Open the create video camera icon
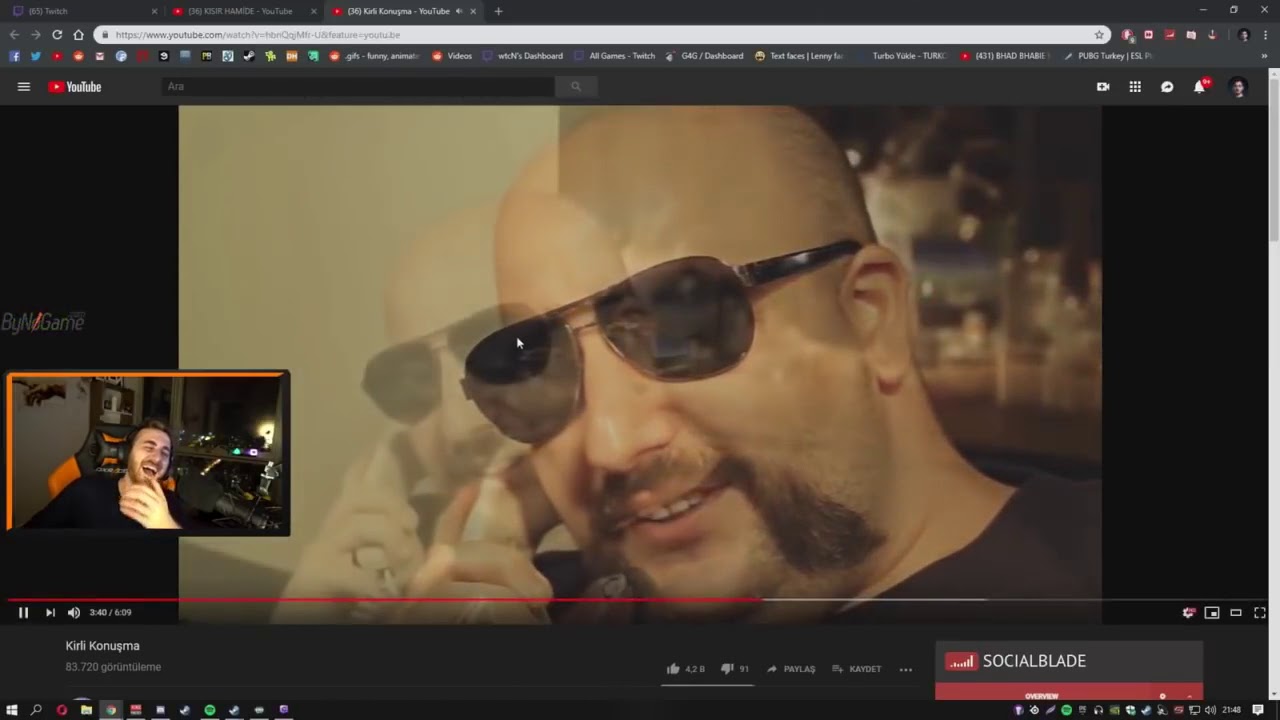The image size is (1280, 720). pos(1103,87)
